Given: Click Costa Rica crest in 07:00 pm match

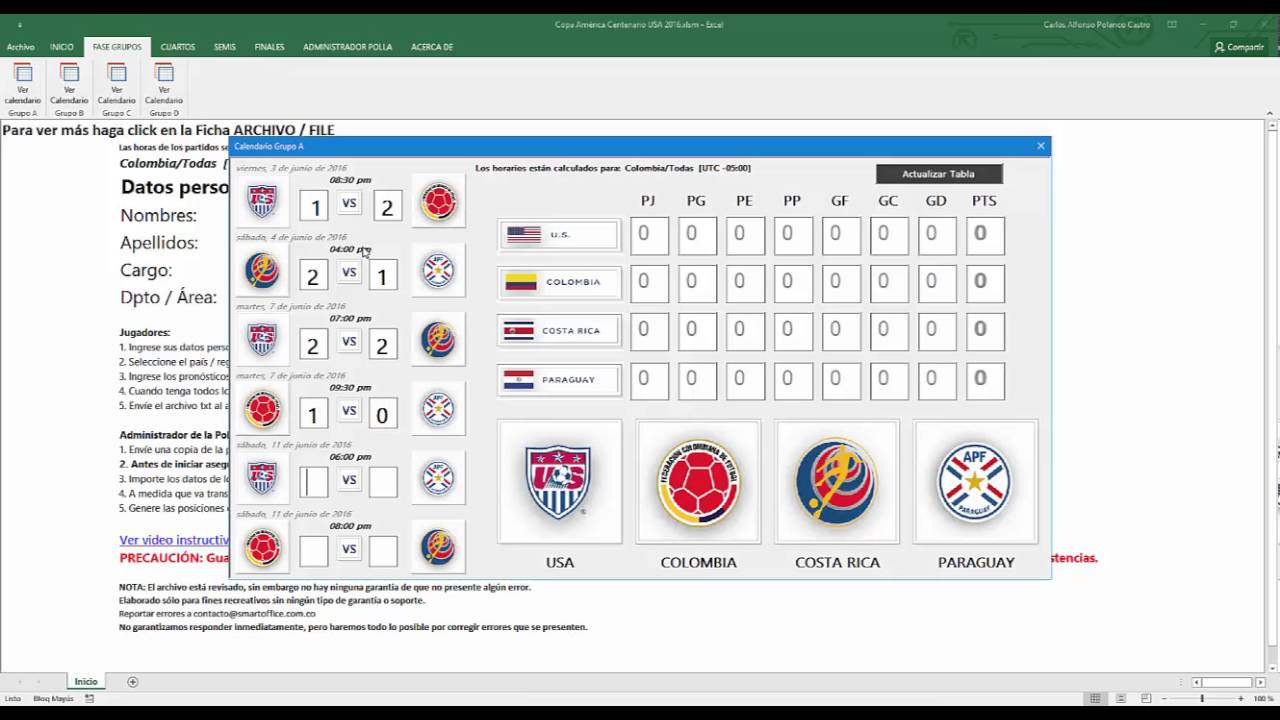Looking at the screenshot, I should [438, 340].
